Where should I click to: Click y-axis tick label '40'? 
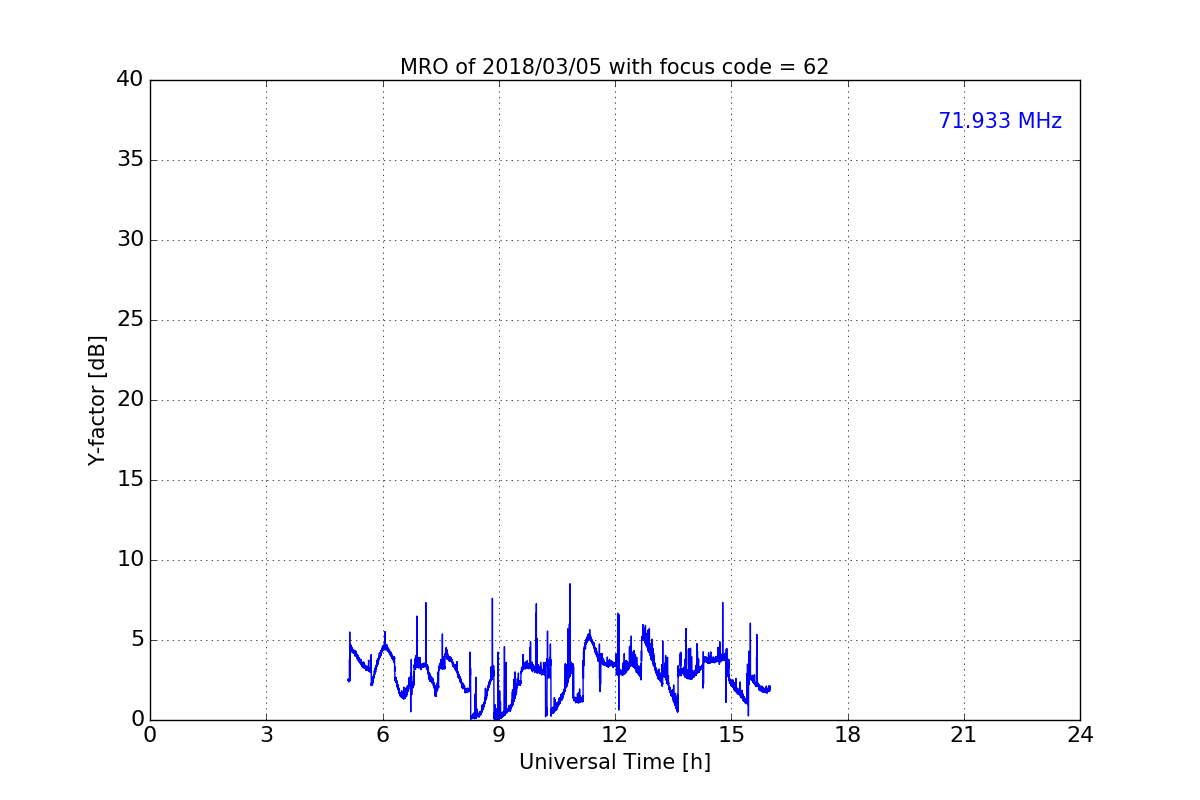tap(130, 80)
